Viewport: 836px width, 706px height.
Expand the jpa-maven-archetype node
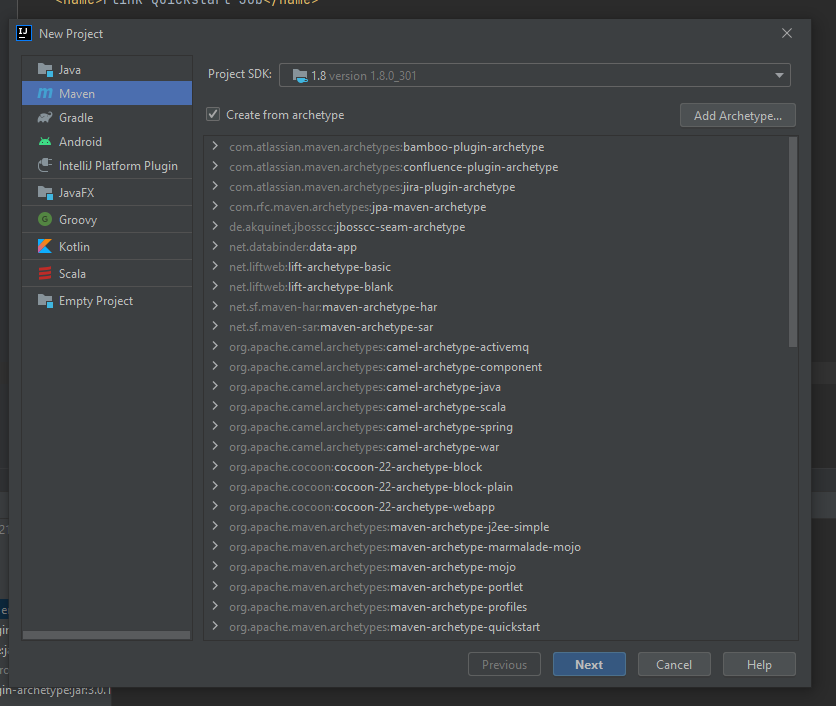point(215,206)
